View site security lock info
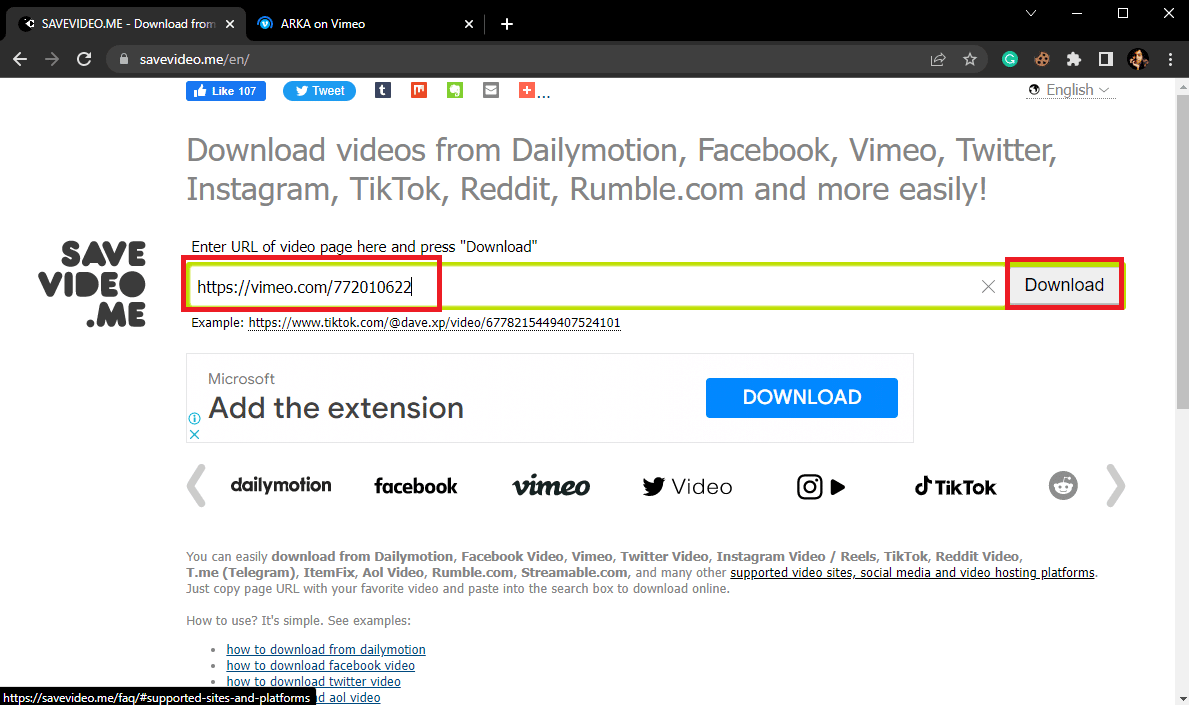Image resolution: width=1189 pixels, height=705 pixels. click(124, 59)
